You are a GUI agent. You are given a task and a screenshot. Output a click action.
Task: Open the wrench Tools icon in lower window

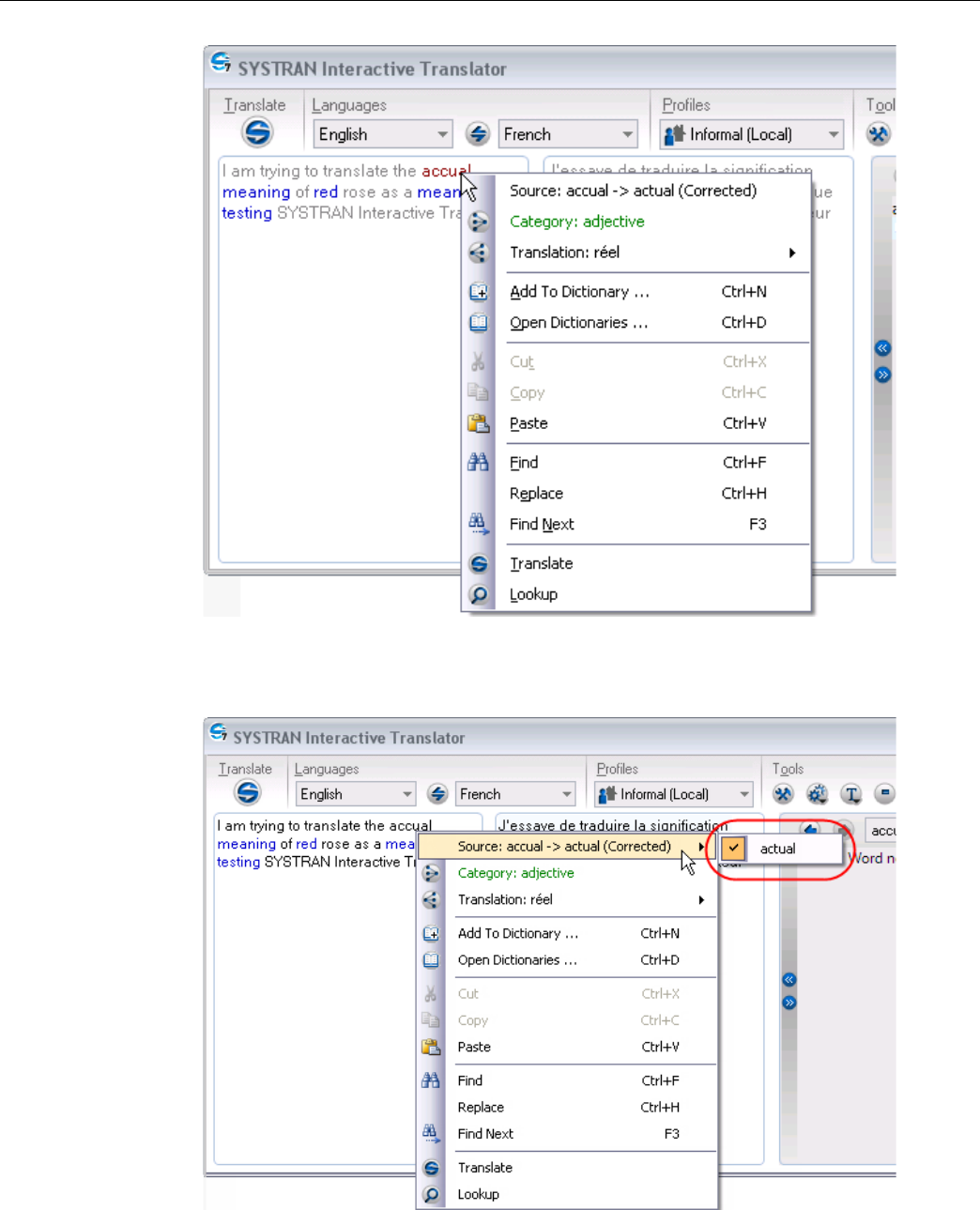point(783,794)
